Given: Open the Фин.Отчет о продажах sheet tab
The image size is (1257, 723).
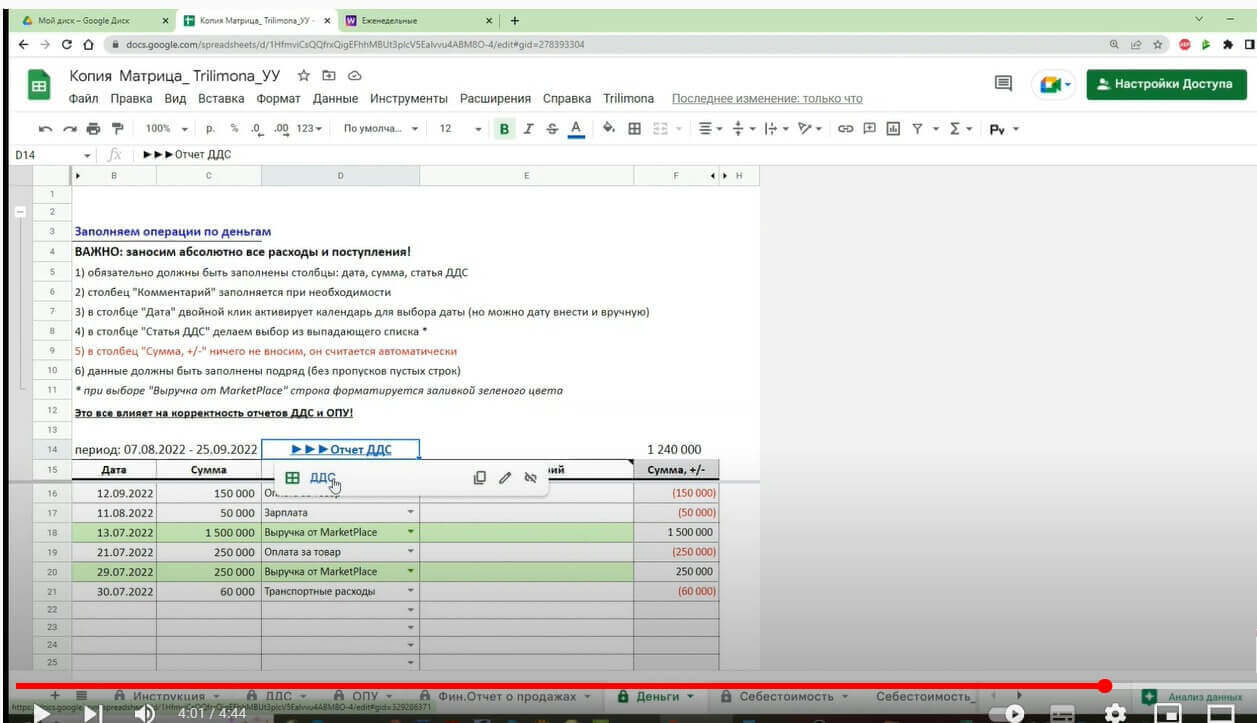Looking at the screenshot, I should (507, 696).
